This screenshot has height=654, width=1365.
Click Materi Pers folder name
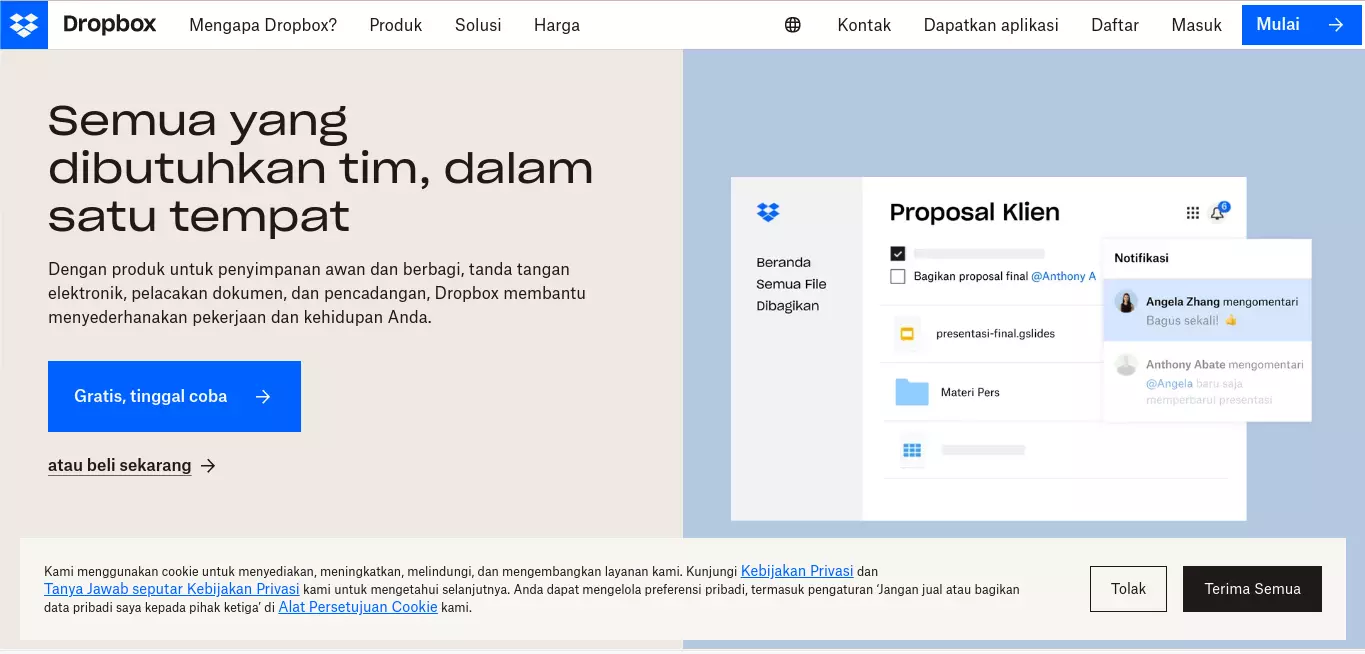pos(970,393)
